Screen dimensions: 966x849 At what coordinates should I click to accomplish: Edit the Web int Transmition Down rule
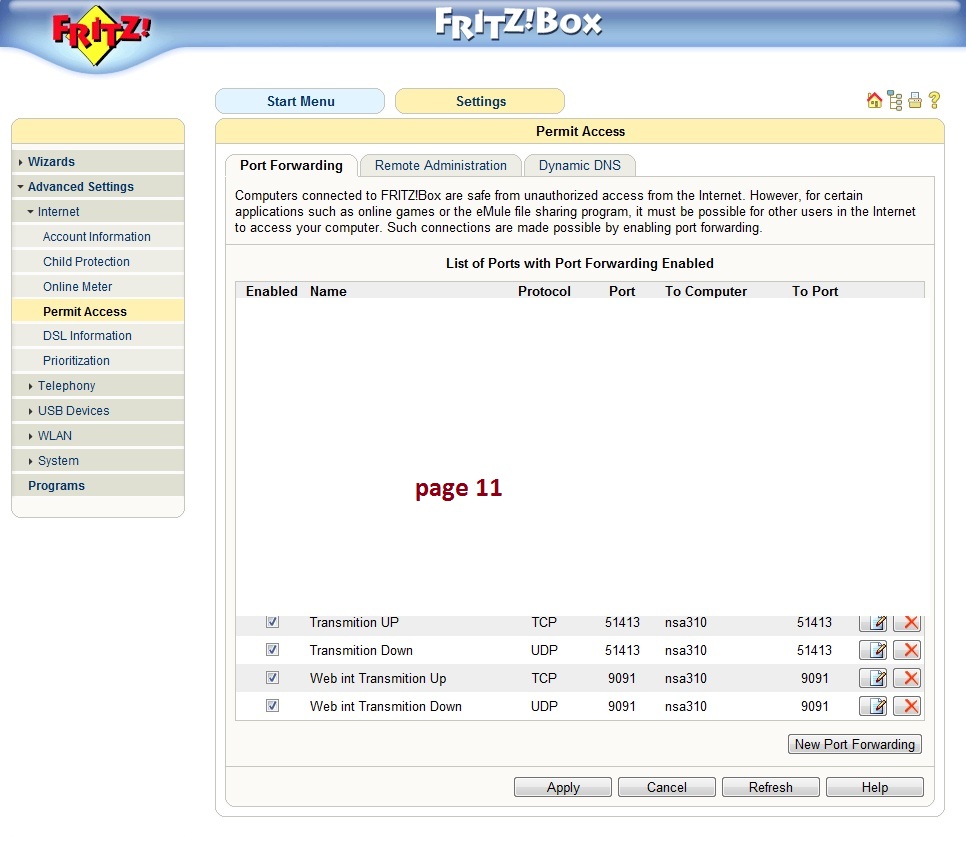point(873,706)
